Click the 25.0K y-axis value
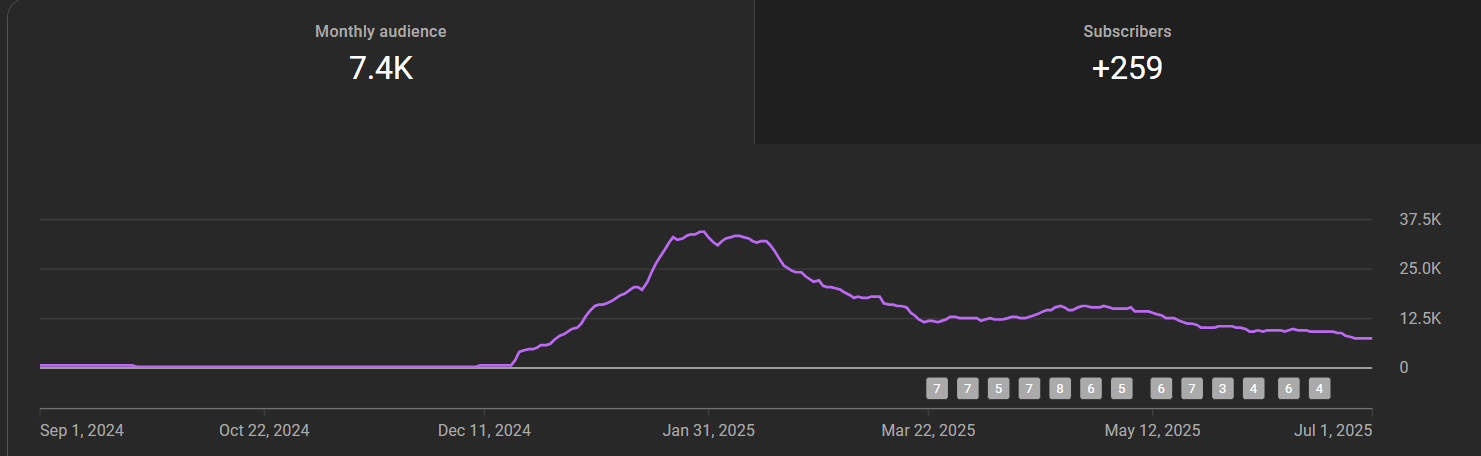Image resolution: width=1481 pixels, height=456 pixels. (x=1420, y=268)
